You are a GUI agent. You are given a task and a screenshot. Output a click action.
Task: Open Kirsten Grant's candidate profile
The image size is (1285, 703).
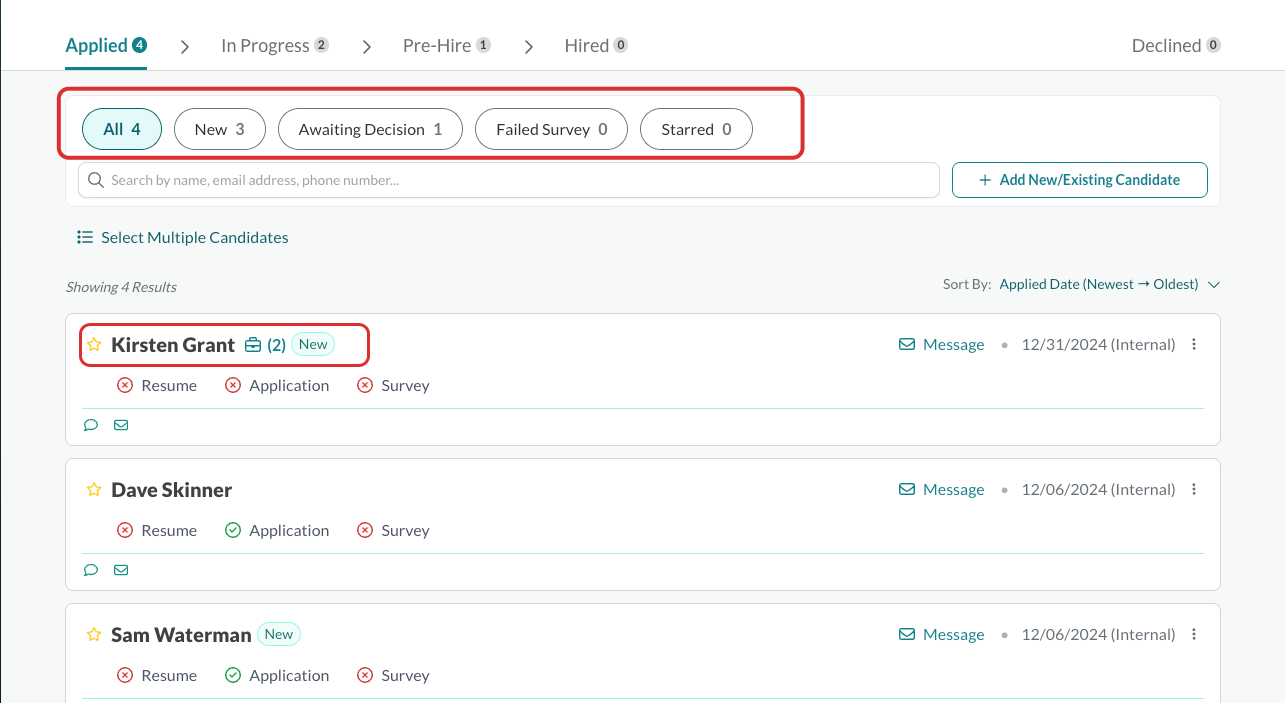[173, 345]
